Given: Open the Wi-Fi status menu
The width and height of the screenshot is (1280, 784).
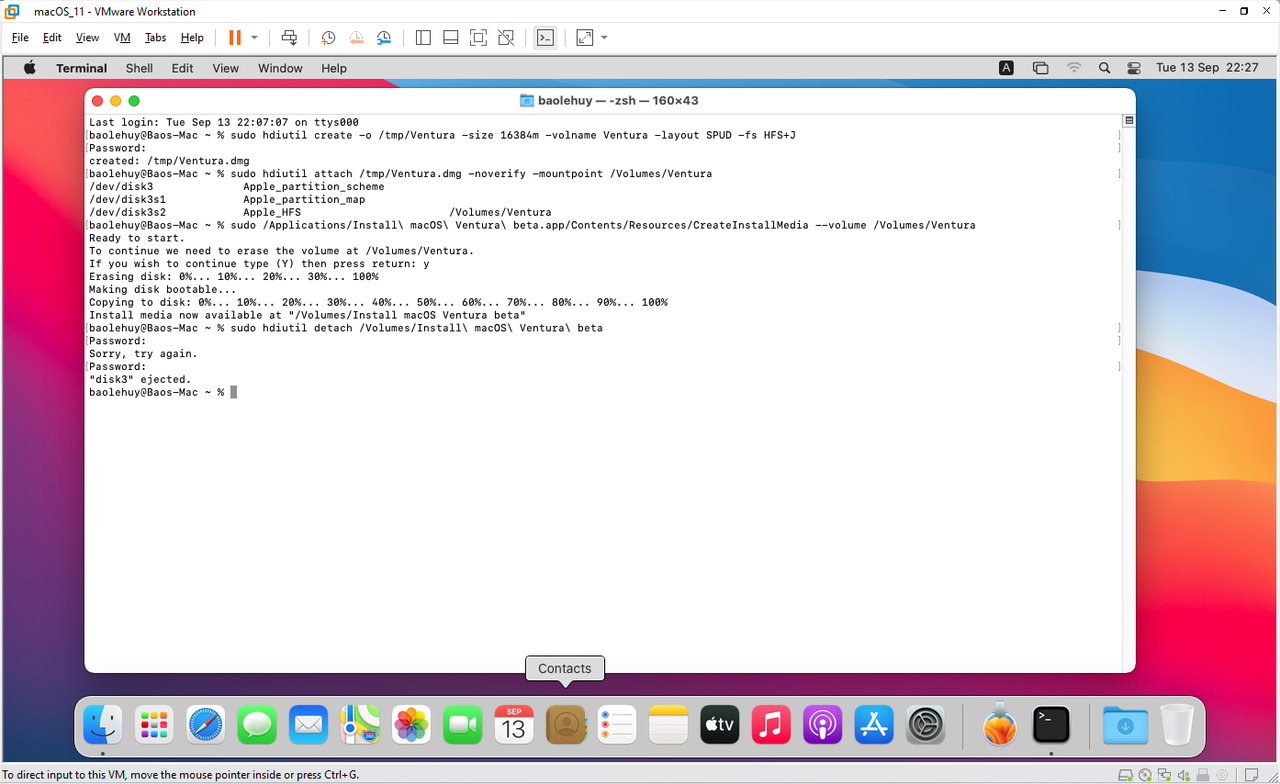Looking at the screenshot, I should click(x=1074, y=68).
